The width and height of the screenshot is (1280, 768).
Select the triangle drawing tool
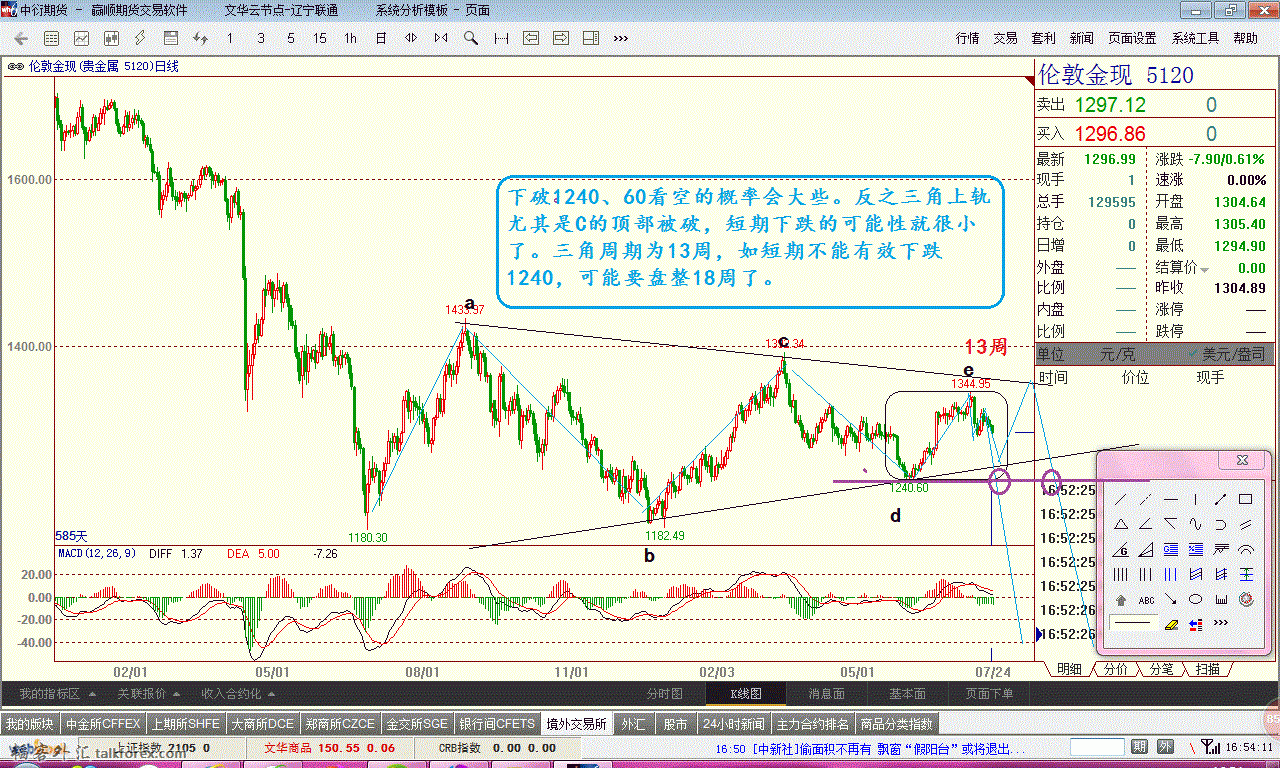(1121, 524)
